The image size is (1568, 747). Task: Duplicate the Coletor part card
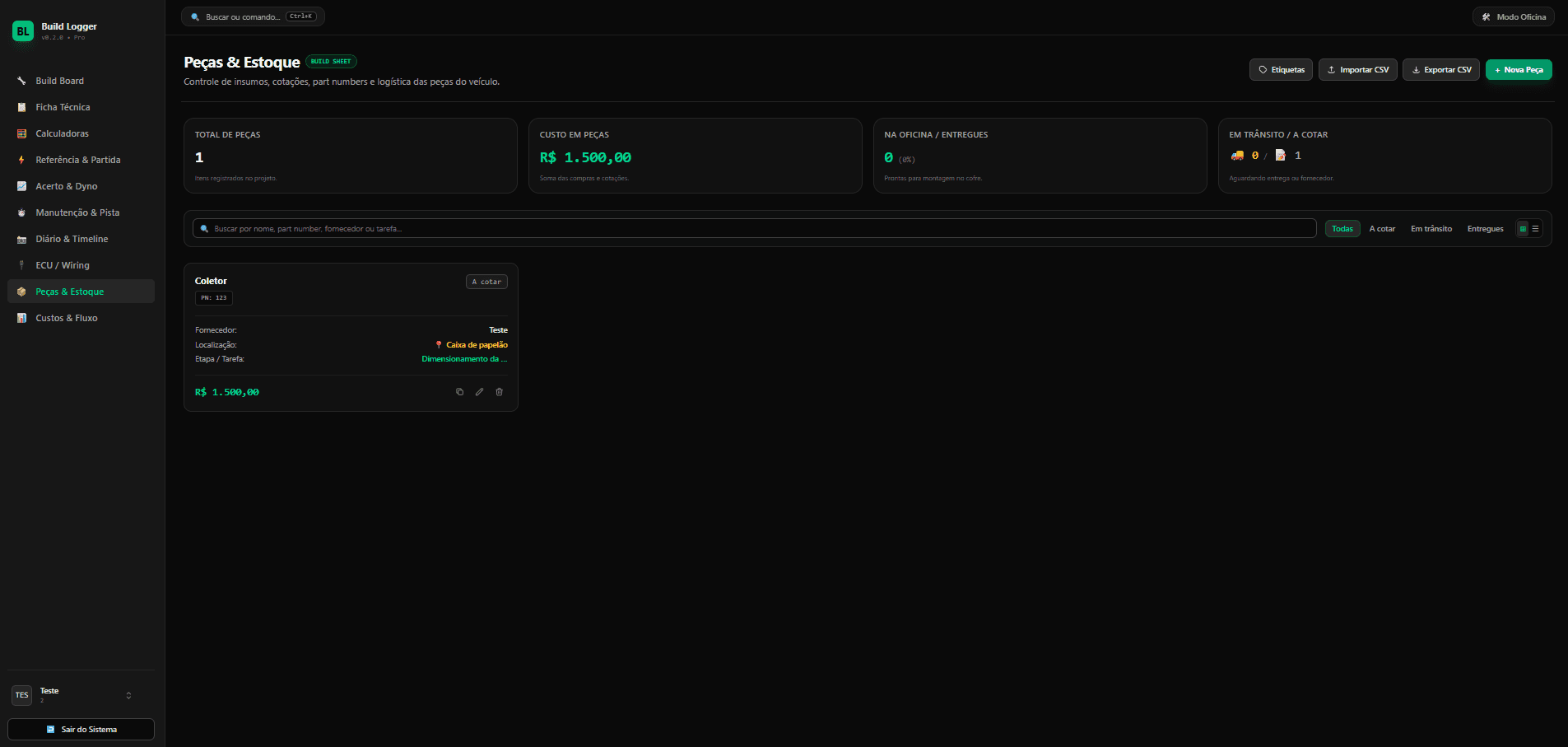click(x=459, y=392)
